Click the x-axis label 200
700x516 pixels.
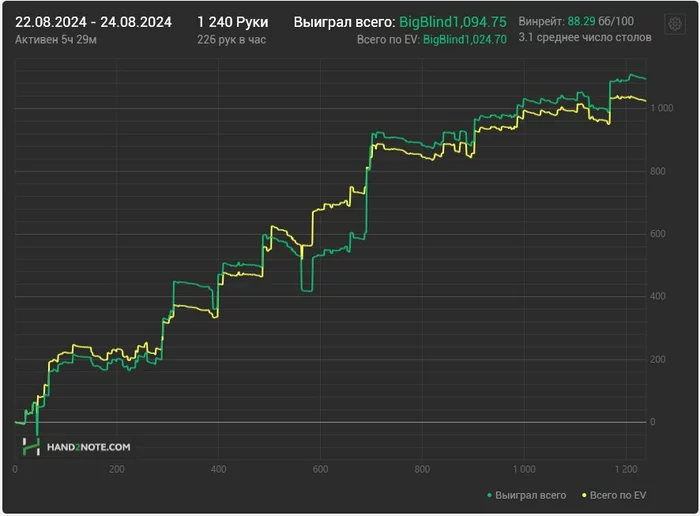pyautogui.click(x=117, y=469)
